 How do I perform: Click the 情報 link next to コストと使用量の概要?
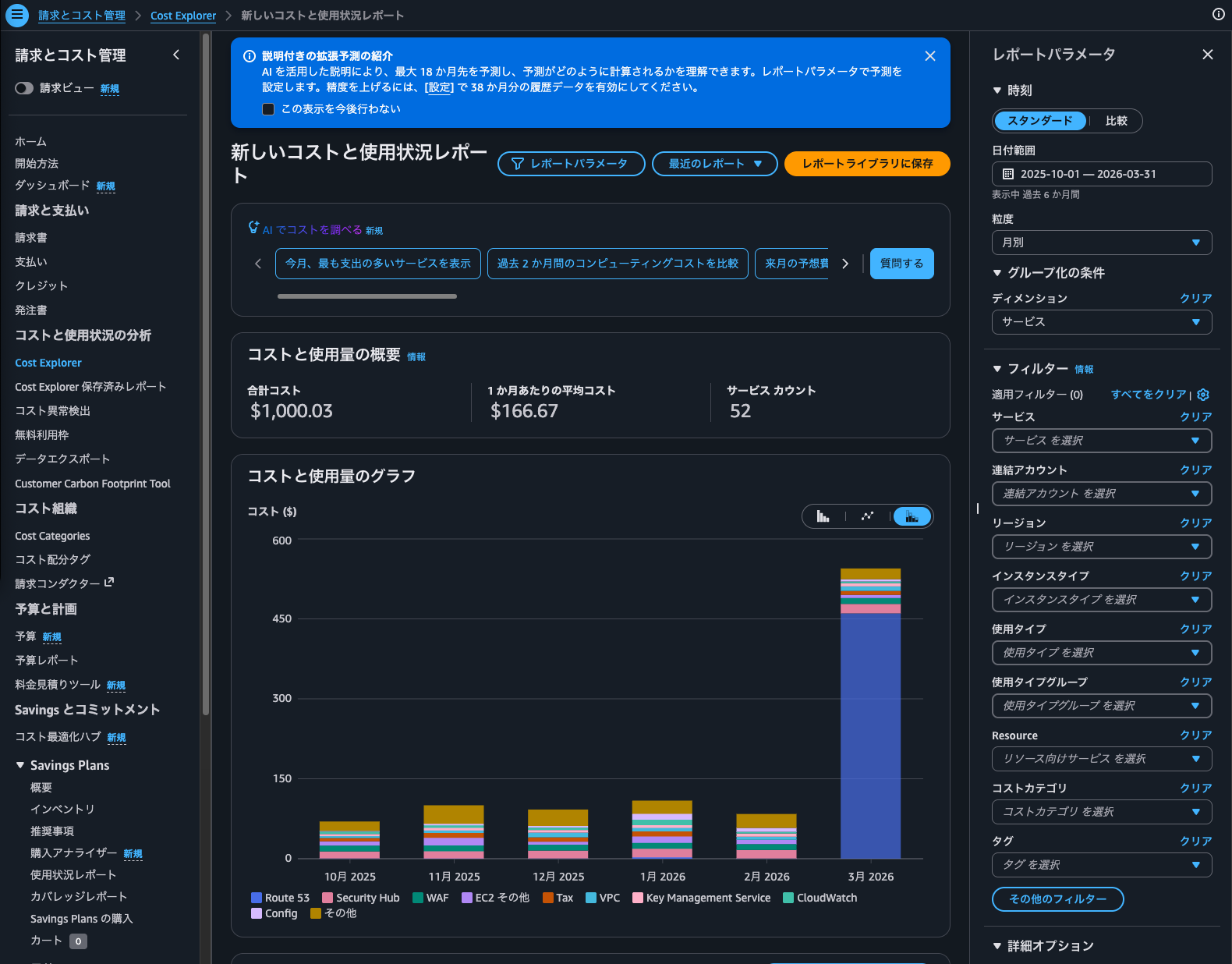[x=416, y=357]
